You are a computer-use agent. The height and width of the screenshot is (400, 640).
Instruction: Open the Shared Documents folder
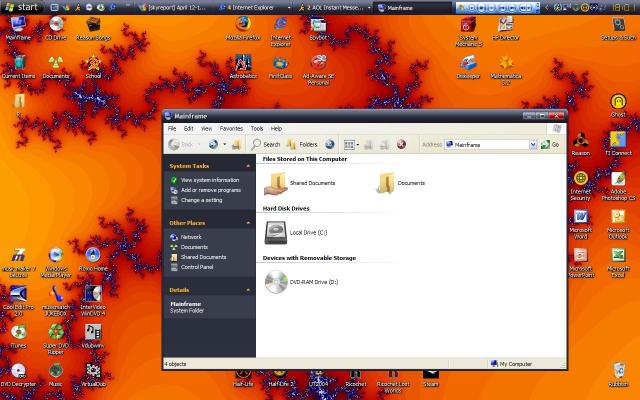click(x=300, y=183)
